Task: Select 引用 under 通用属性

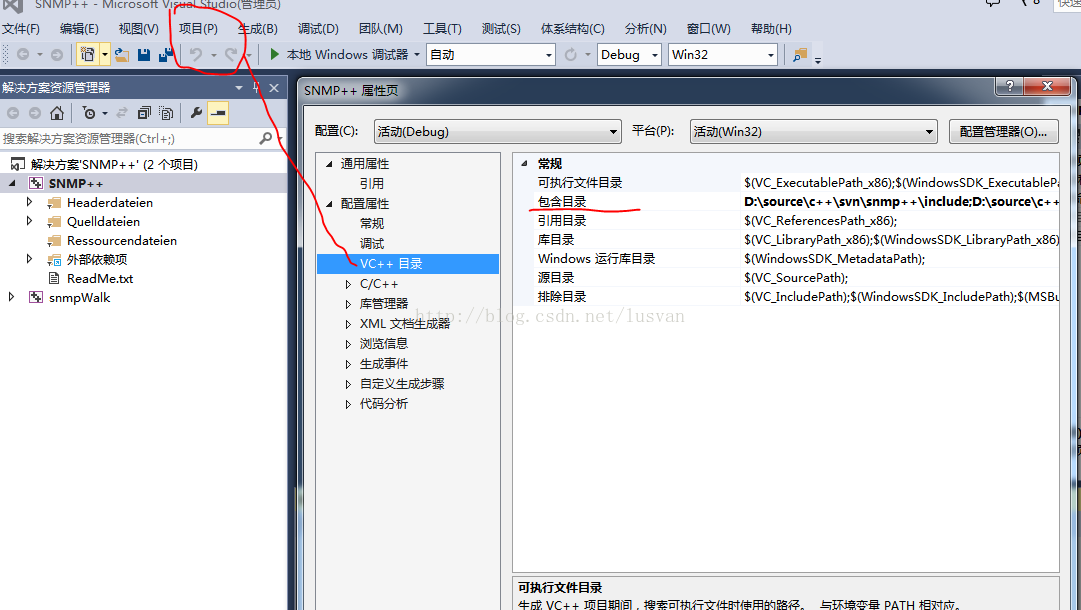Action: click(372, 184)
